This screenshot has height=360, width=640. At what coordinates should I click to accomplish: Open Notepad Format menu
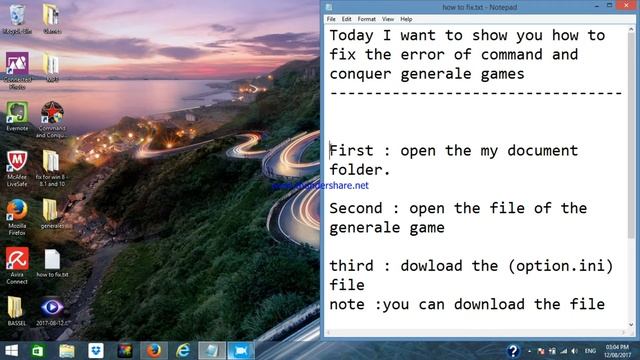coord(367,19)
